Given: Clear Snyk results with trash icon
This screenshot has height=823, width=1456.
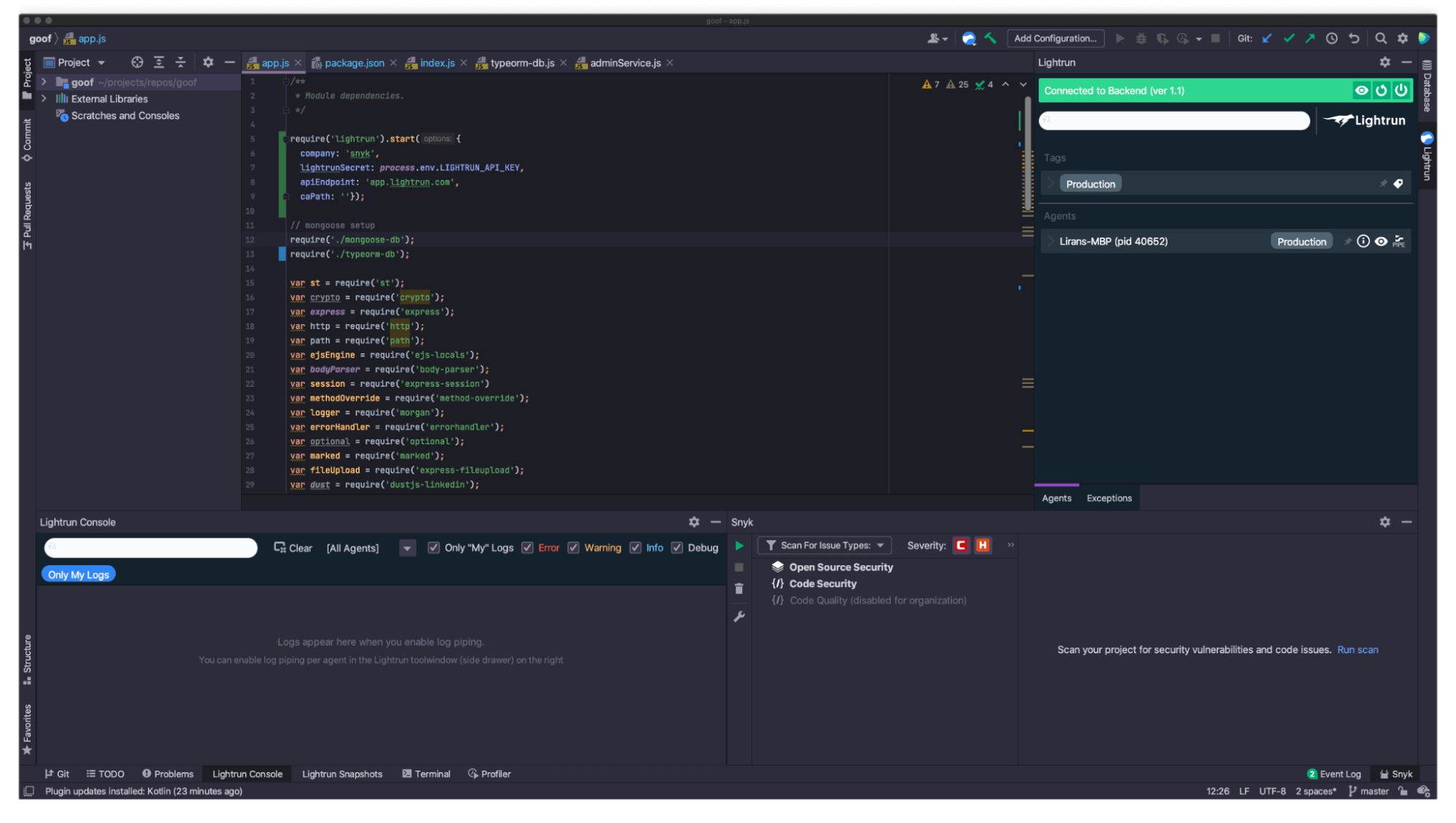Looking at the screenshot, I should [x=739, y=588].
